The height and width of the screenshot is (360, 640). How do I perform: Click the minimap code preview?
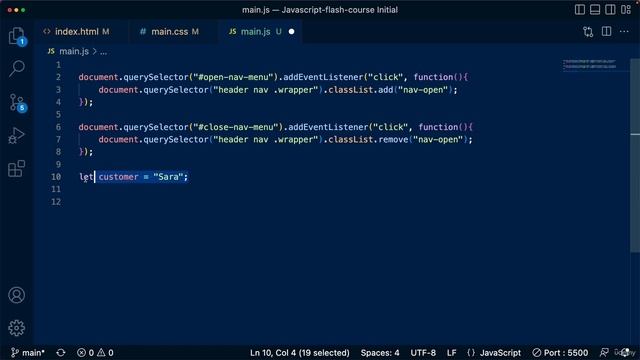coord(590,64)
